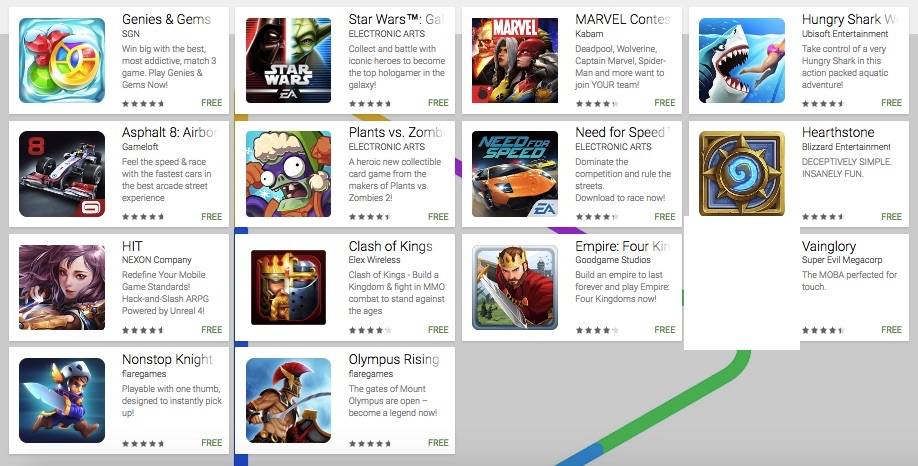Open the flaregames link under Nonstop Knight
This screenshot has height=466, width=918.
pyautogui.click(x=144, y=374)
